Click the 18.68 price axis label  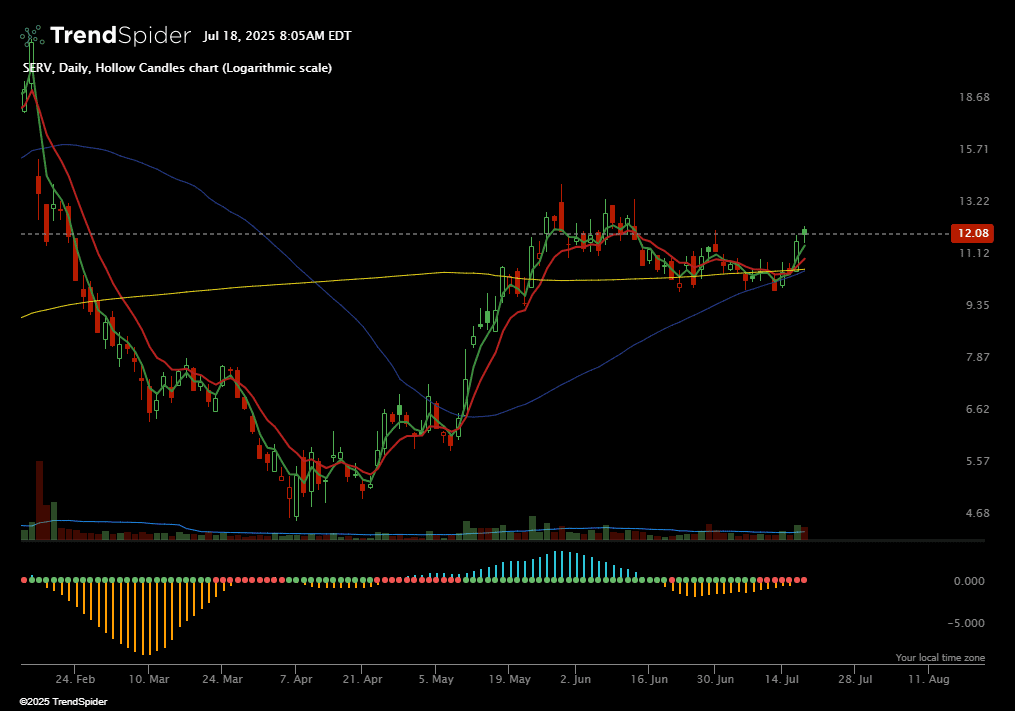tap(973, 97)
